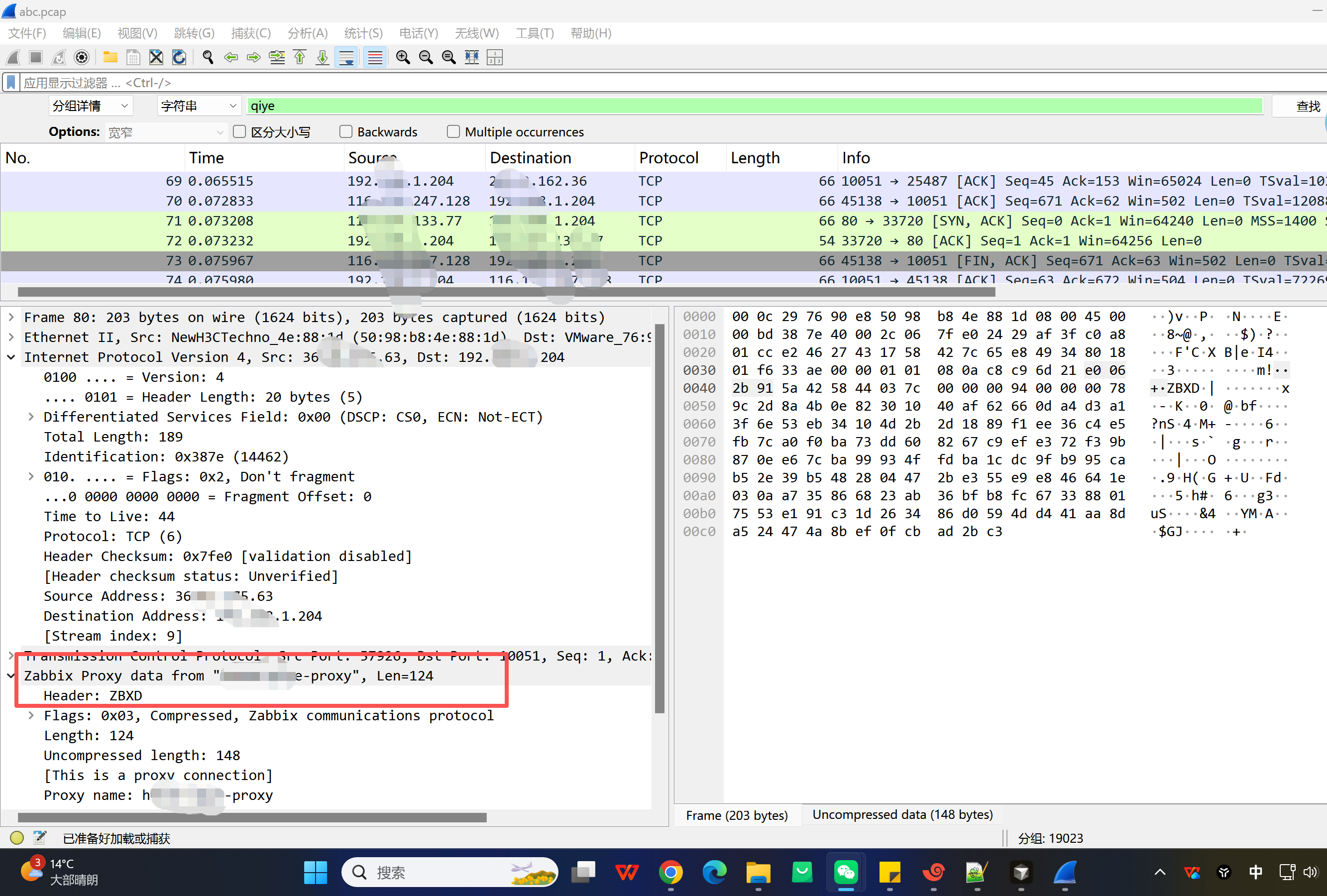Viewport: 1327px width, 896px height.
Task: Click the go to first packet icon
Action: tap(300, 57)
